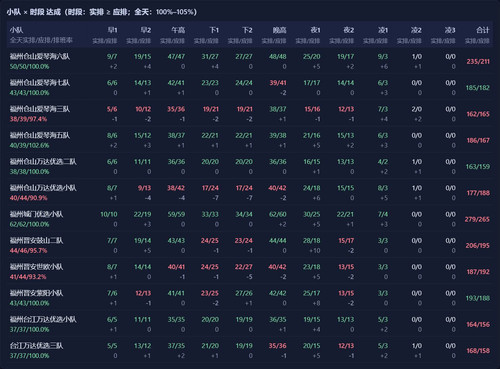Viewport: 500px width, 369px height.
Task: Click the 凌1 column header
Action: 383,30
